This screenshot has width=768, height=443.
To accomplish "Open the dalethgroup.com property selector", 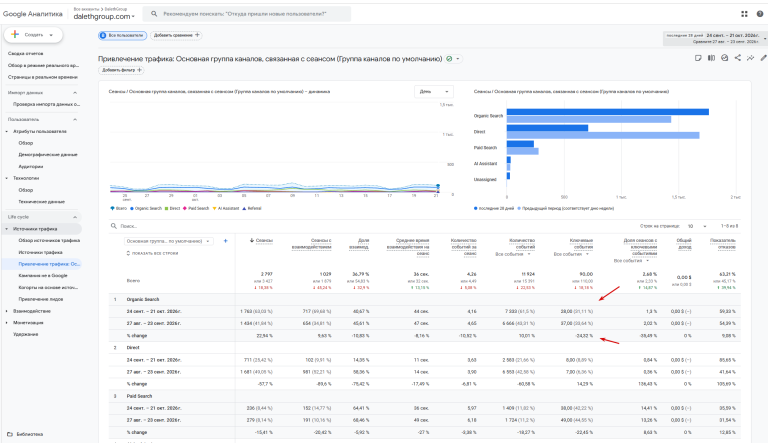I will [x=104, y=16].
